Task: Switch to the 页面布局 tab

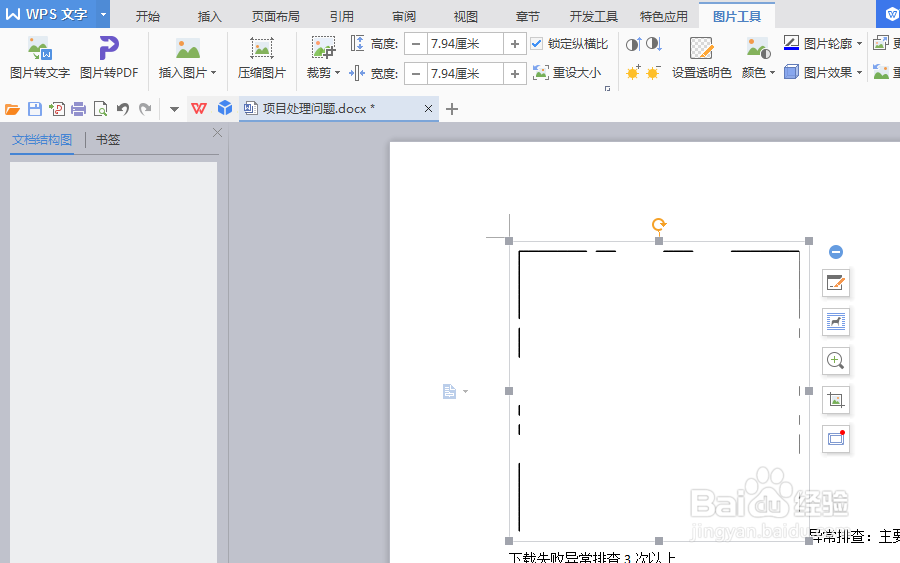Action: point(276,16)
